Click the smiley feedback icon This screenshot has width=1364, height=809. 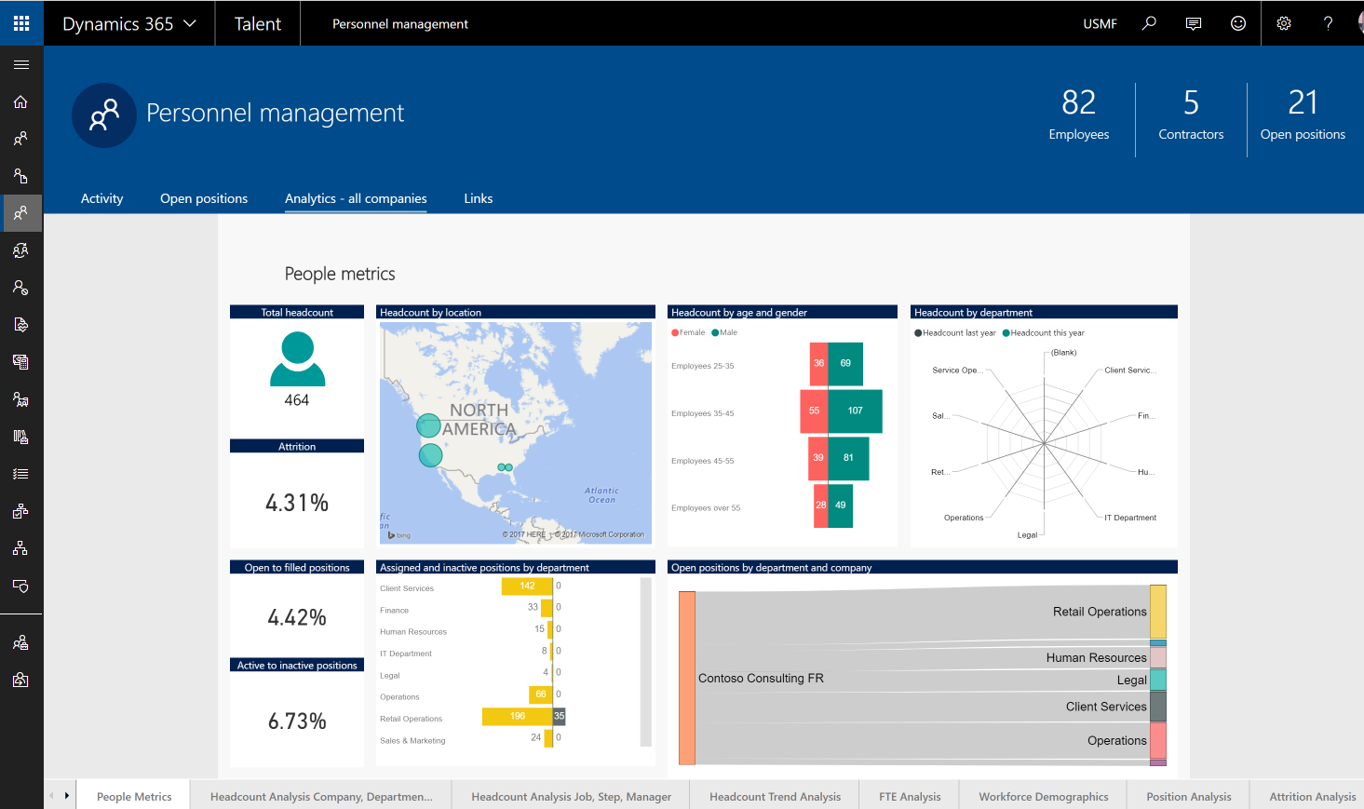1238,23
